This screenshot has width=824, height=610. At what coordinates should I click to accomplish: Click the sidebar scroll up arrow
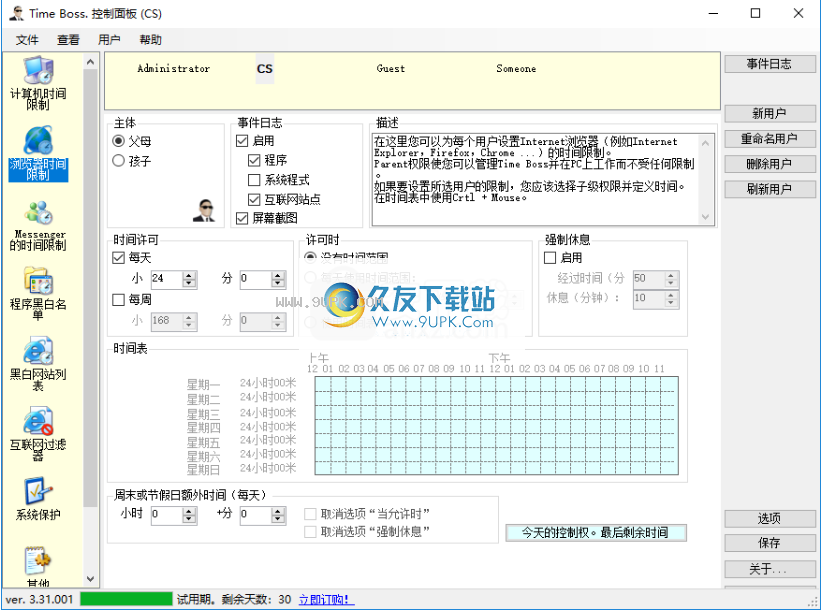[90, 62]
